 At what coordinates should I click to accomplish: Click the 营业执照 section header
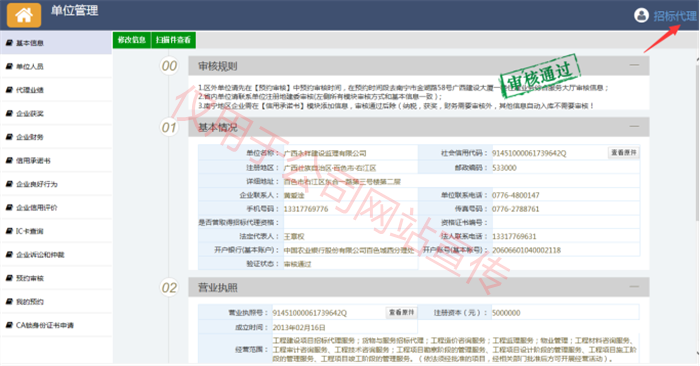(419, 287)
